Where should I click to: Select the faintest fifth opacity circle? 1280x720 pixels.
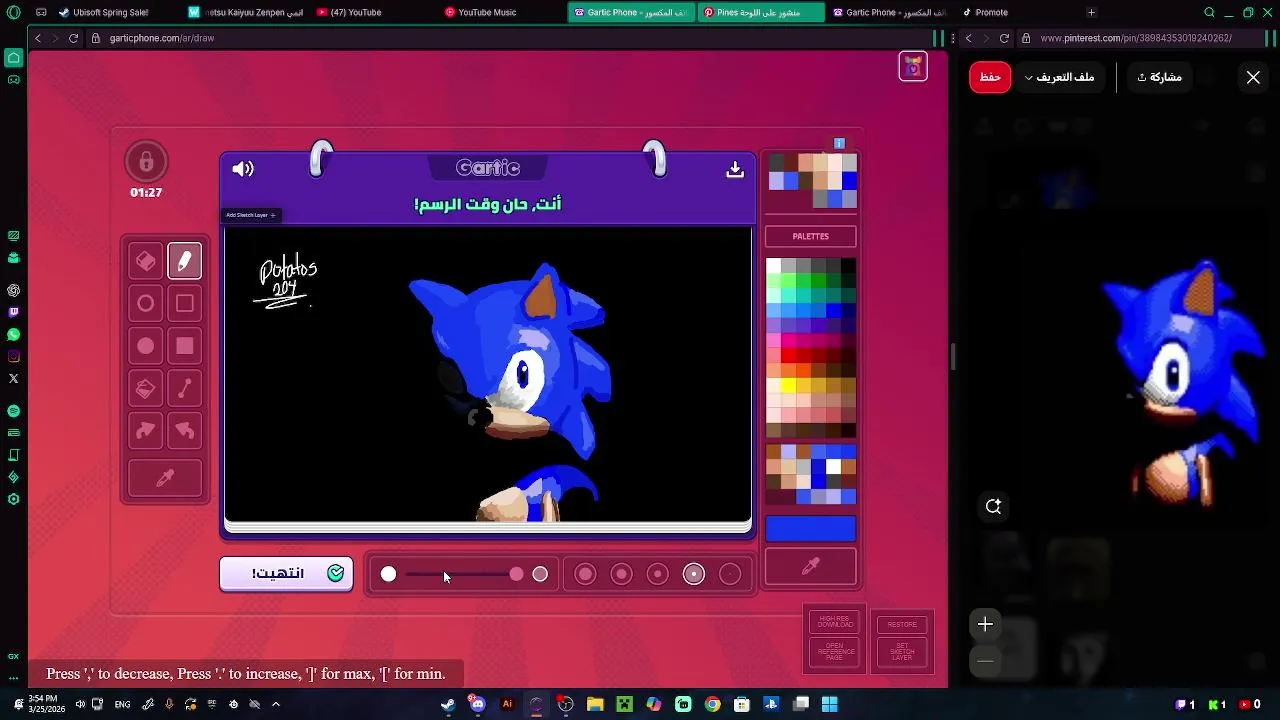pos(730,574)
